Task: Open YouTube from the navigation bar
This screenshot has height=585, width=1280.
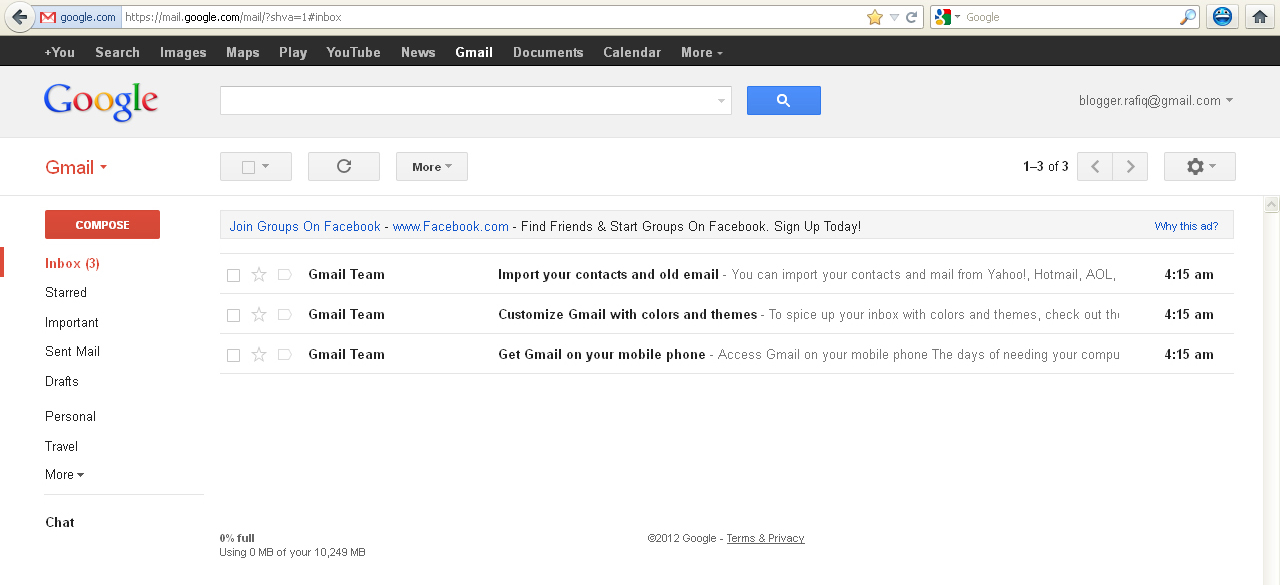Action: click(353, 52)
